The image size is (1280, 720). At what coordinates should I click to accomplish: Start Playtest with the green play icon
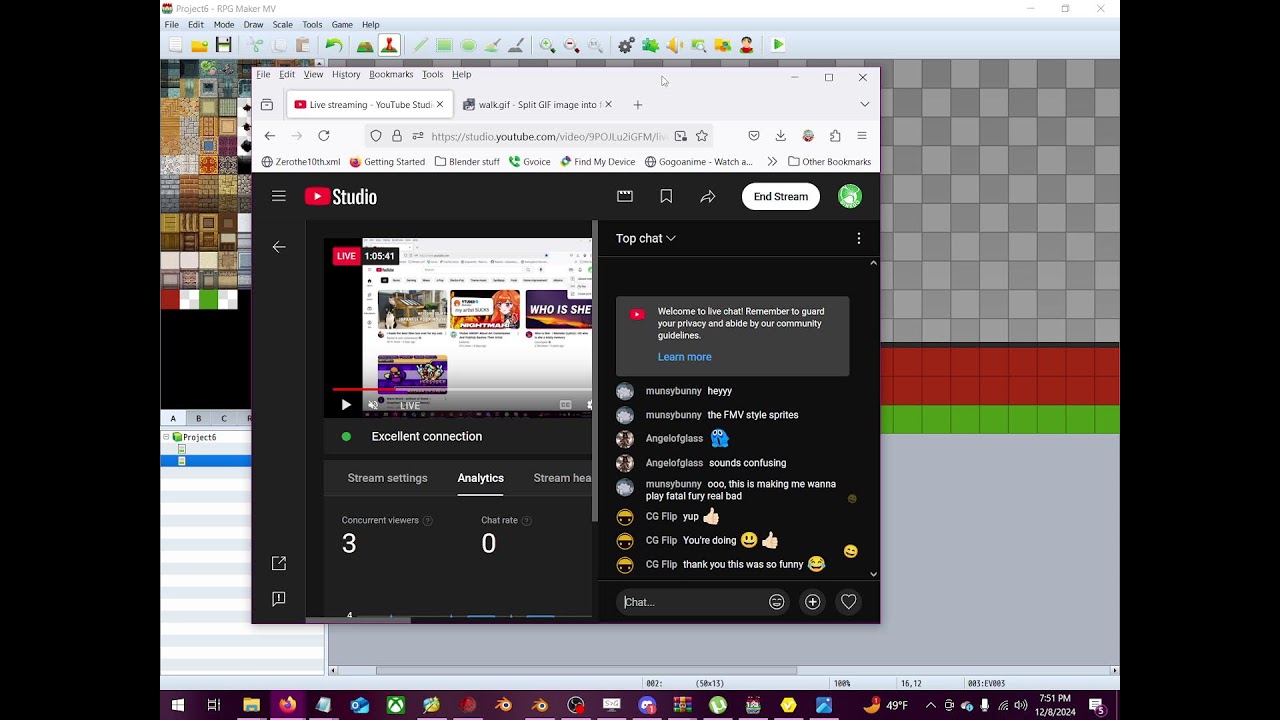point(778,45)
